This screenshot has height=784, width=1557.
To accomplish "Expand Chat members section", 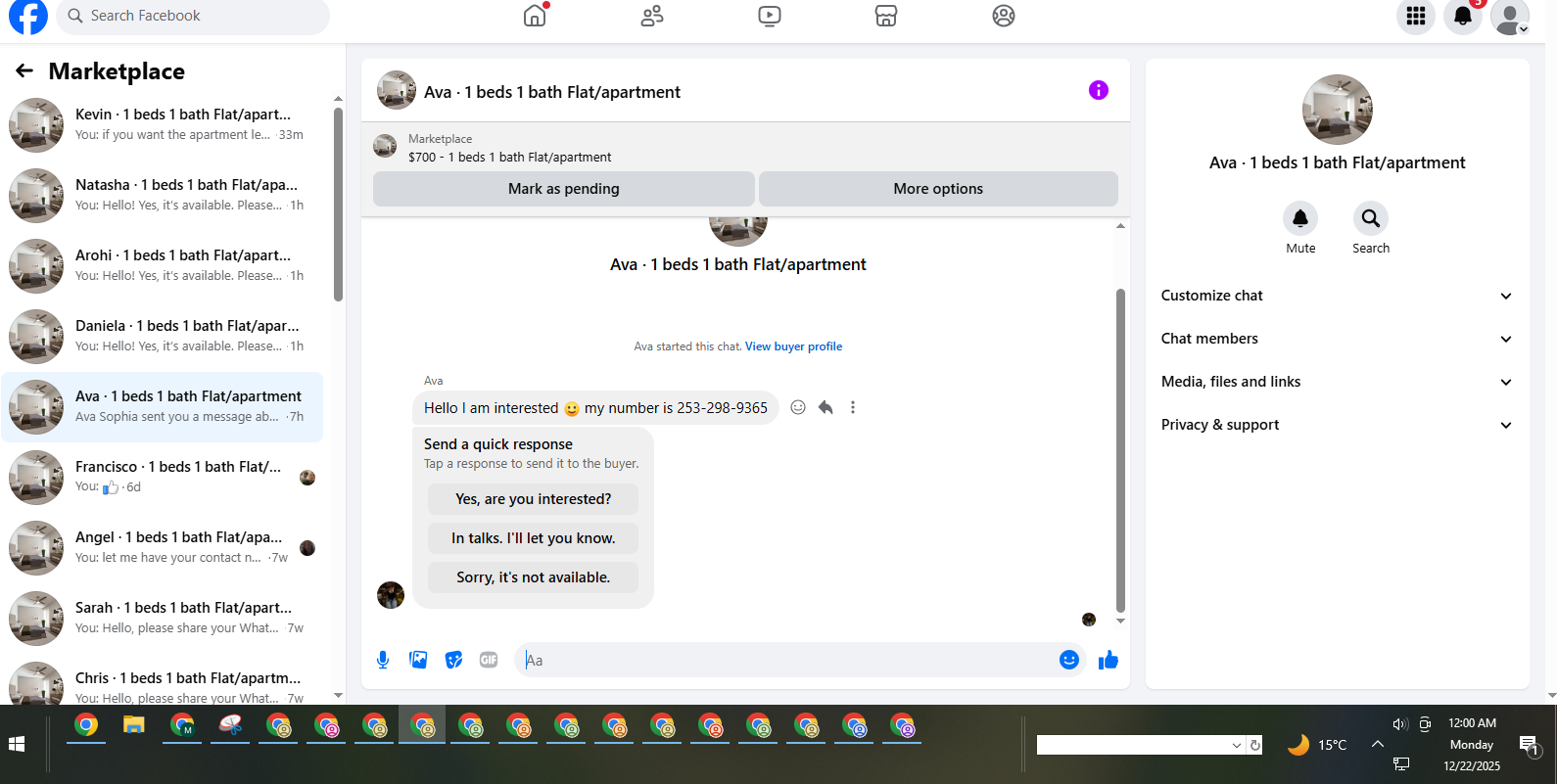I will click(x=1337, y=339).
